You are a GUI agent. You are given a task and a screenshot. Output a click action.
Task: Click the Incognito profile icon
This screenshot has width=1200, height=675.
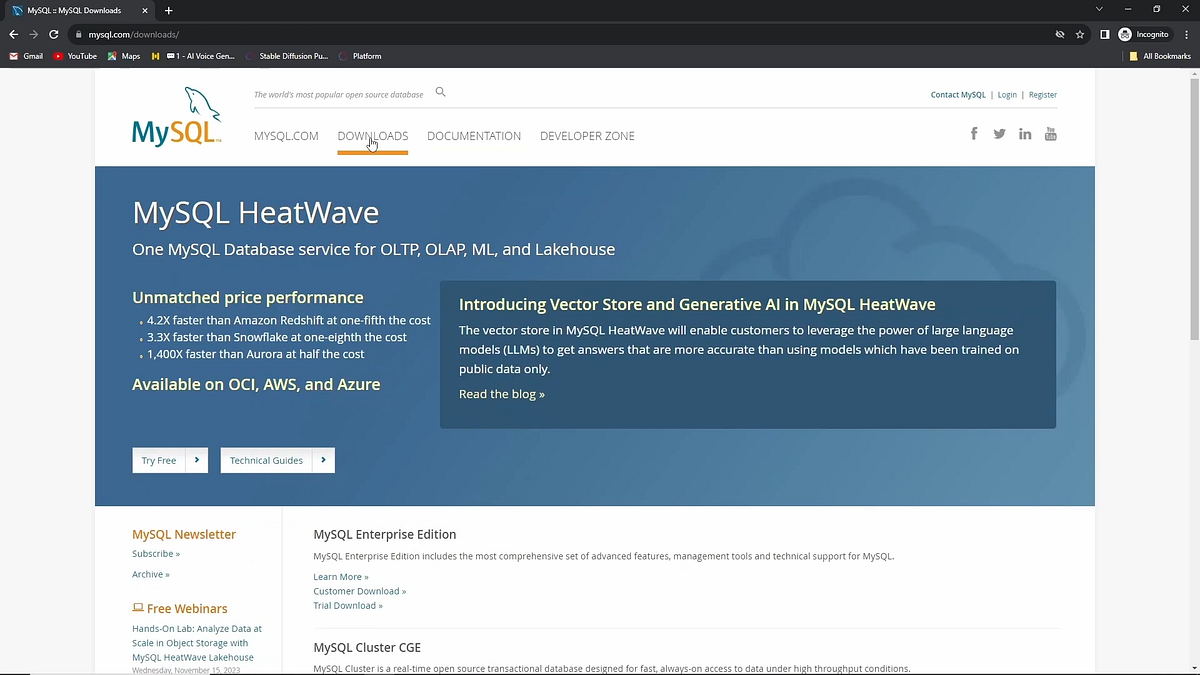point(1125,33)
